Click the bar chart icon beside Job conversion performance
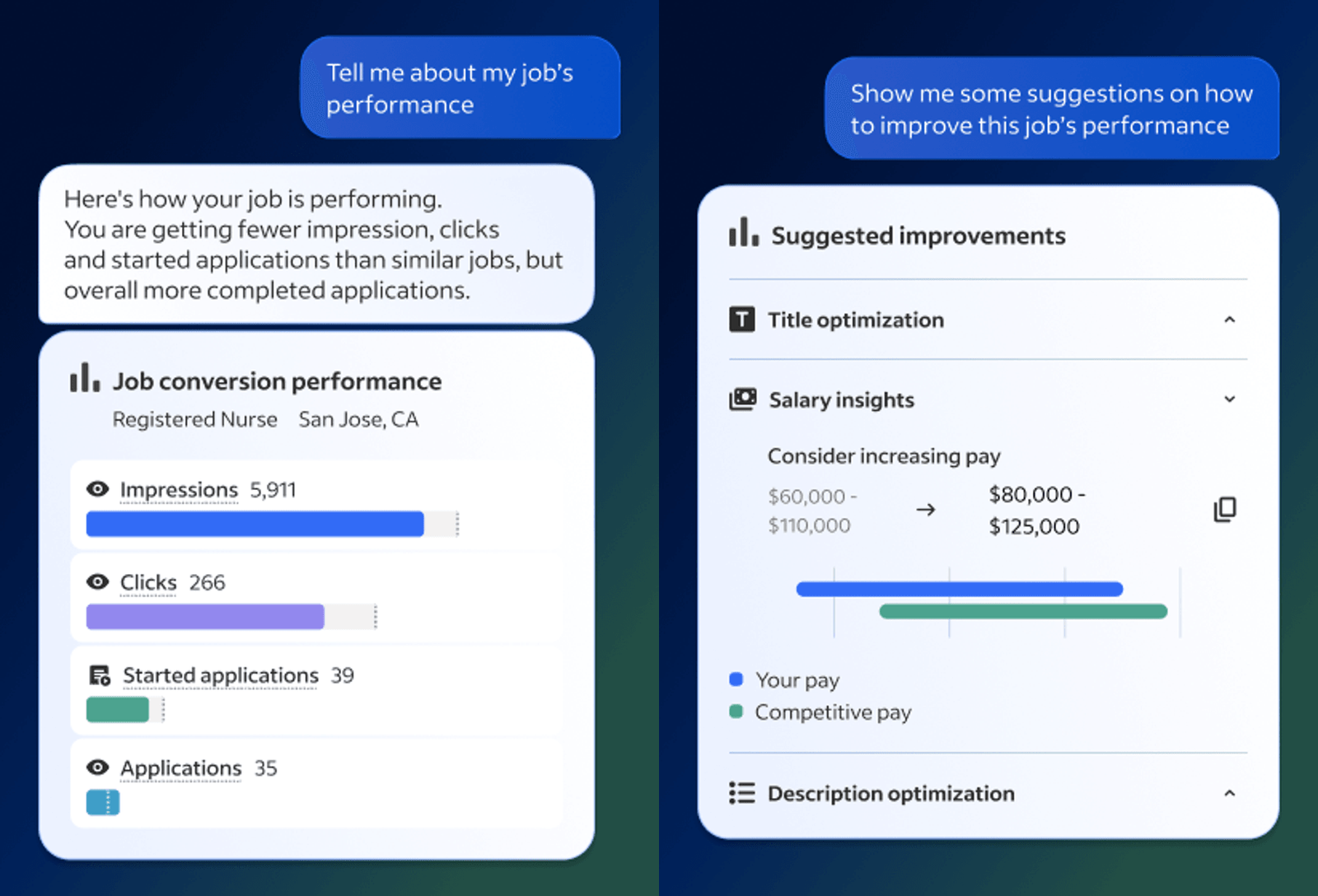The height and width of the screenshot is (896, 1318). pos(85,378)
